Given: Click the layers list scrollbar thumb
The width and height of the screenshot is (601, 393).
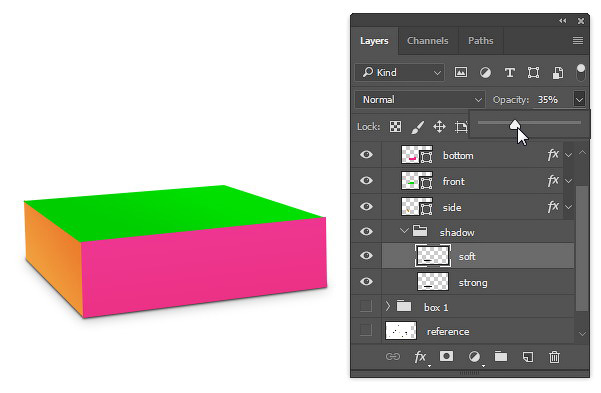Looking at the screenshot, I should [x=582, y=248].
